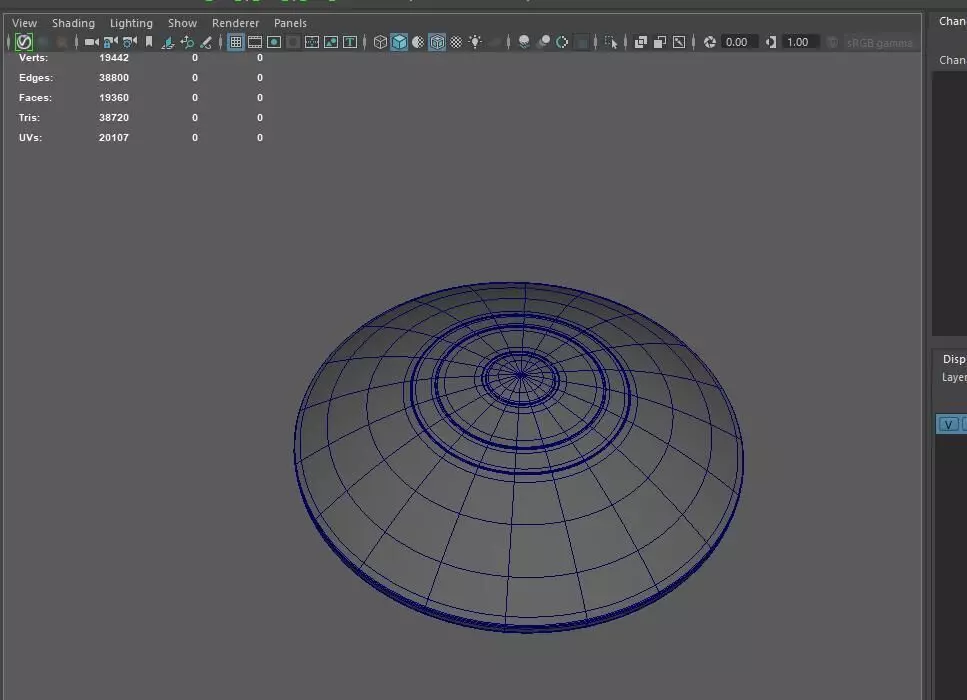Open Camera Attributes from toolbar
Viewport: 967px width, 700px height.
[x=130, y=42]
